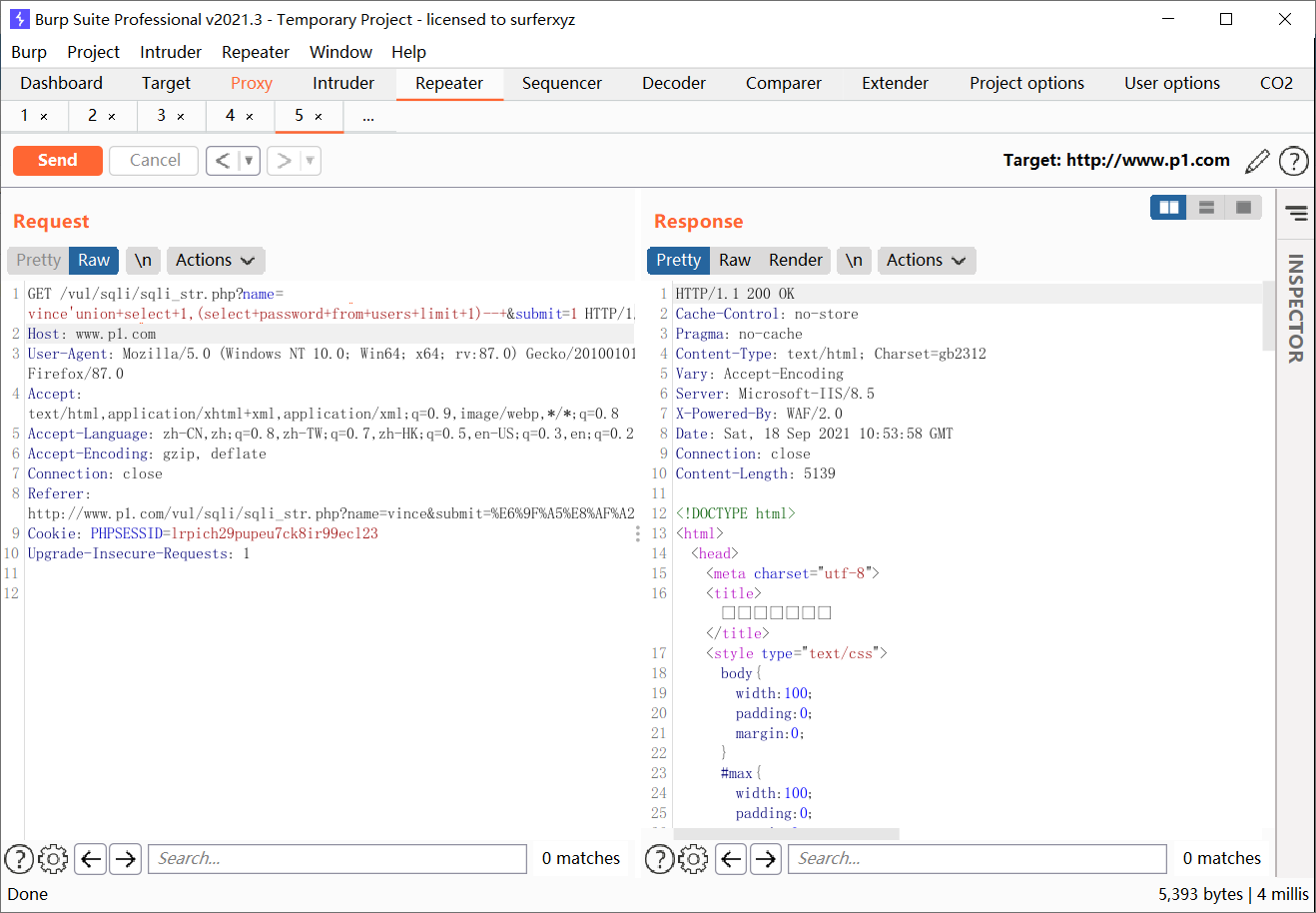Switch to the Target tab

coord(166,84)
